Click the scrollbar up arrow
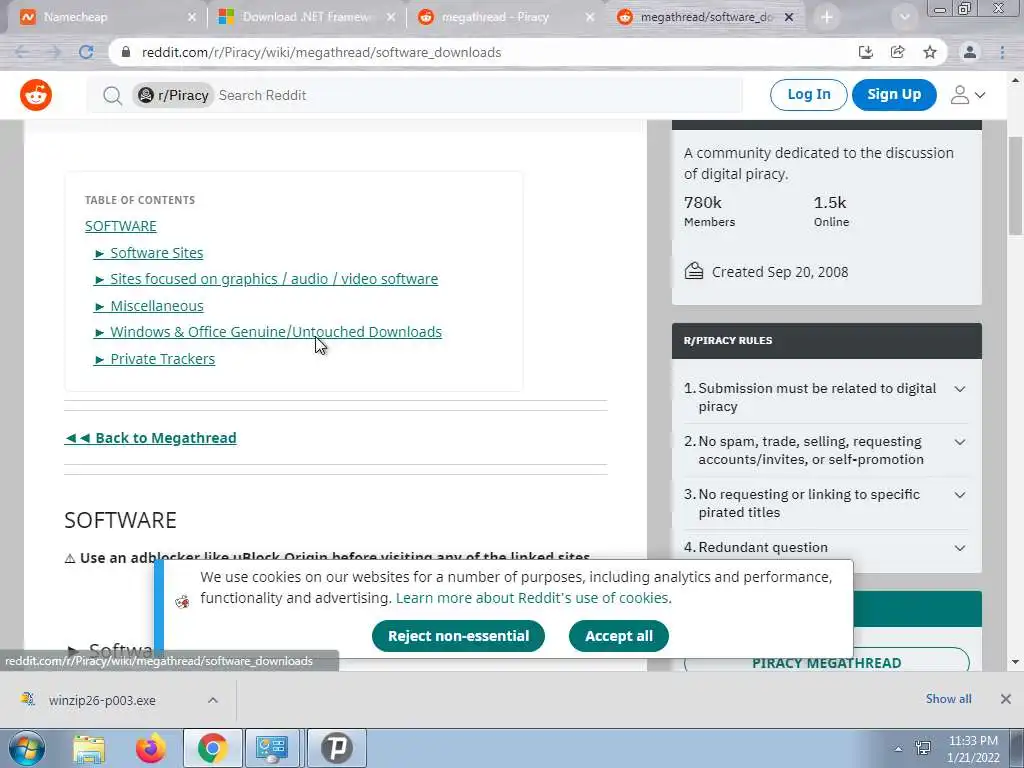 pos(1016,80)
